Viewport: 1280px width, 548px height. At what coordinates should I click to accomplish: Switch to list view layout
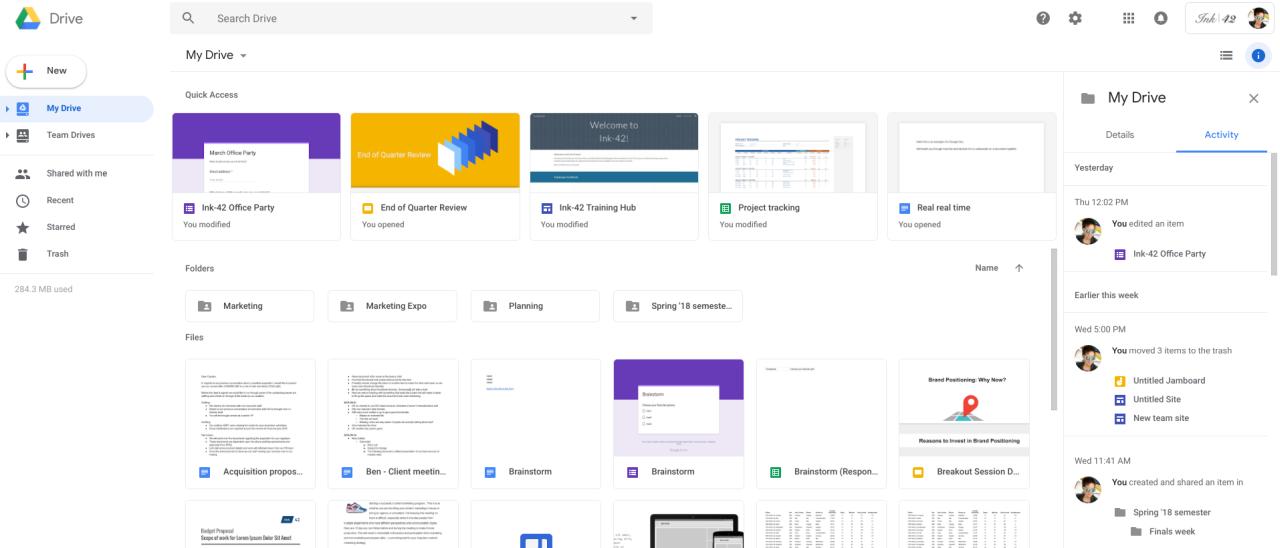tap(1225, 56)
